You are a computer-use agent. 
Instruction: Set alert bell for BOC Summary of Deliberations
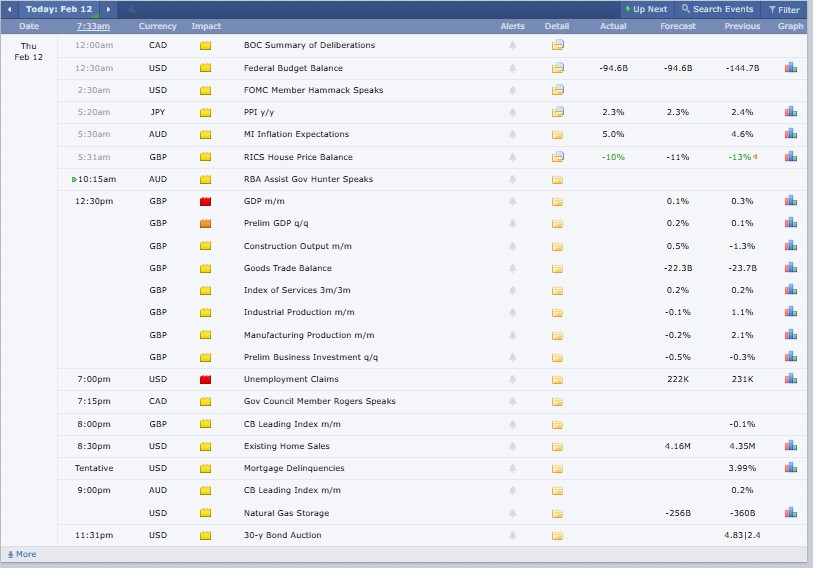(512, 45)
